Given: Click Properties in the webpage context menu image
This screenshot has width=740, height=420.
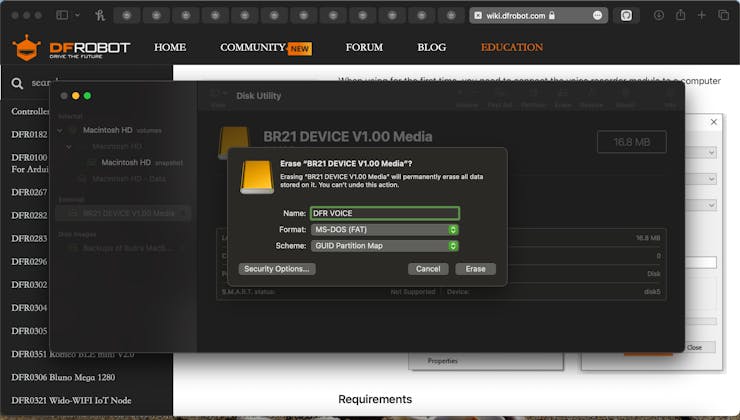Looking at the screenshot, I should 443,361.
